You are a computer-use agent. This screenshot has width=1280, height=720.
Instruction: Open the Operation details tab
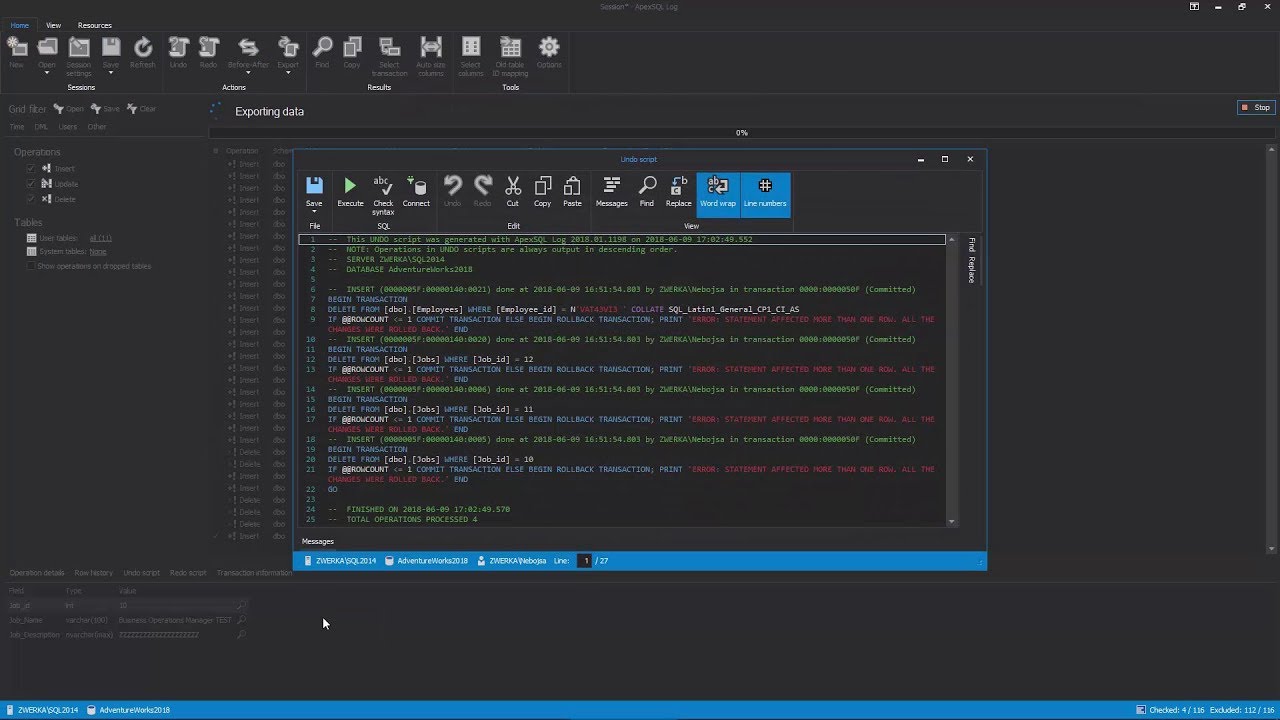[x=37, y=573]
